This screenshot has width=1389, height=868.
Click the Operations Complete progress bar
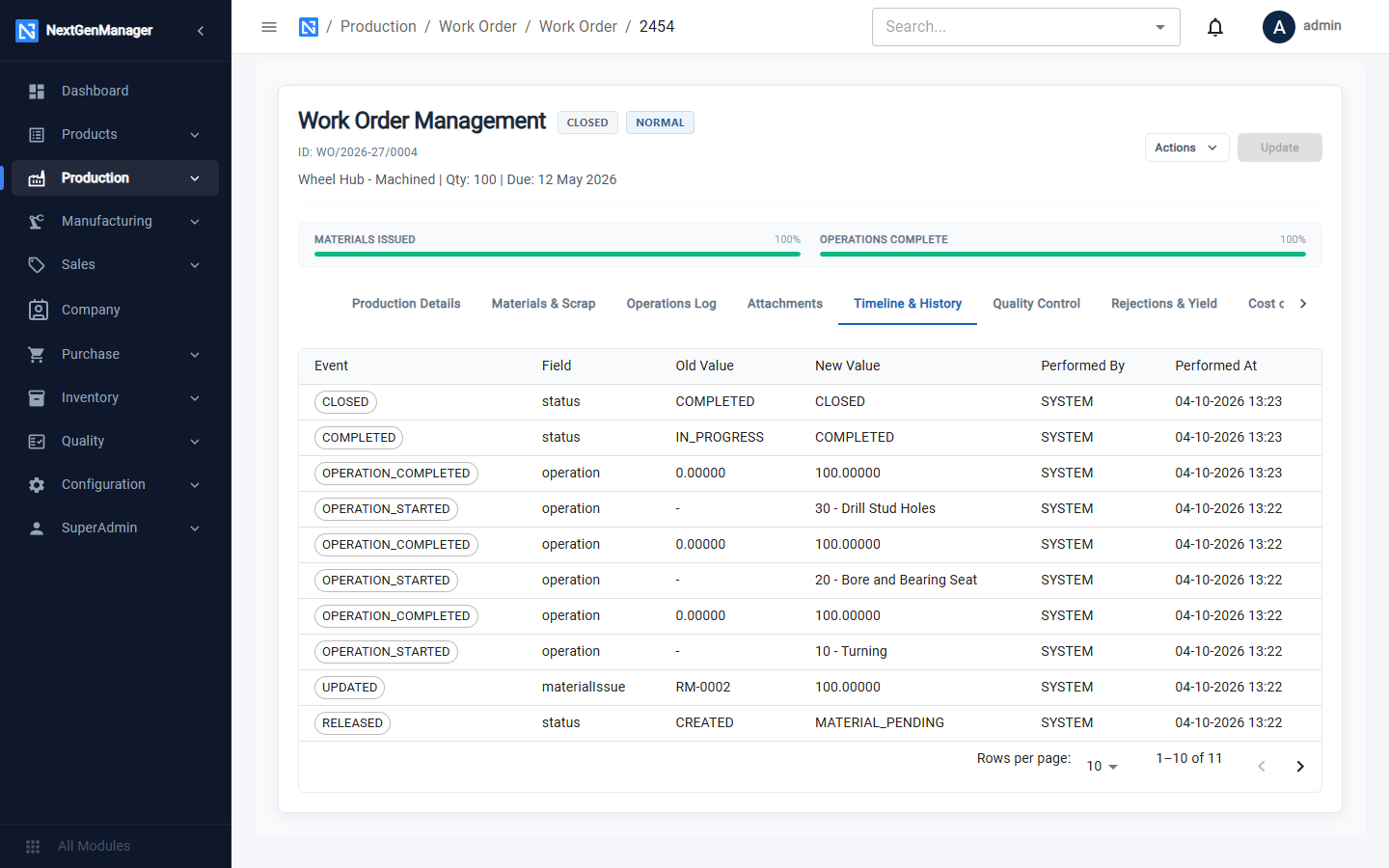click(1062, 254)
